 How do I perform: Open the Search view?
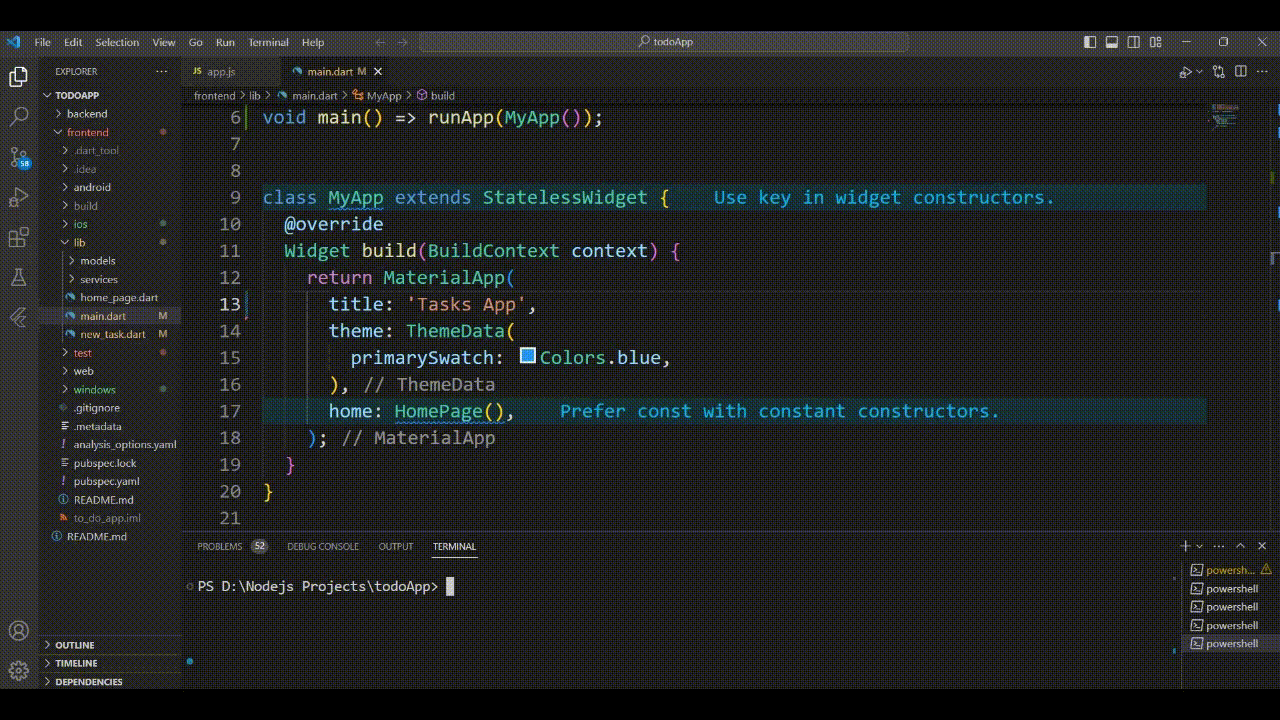coord(18,117)
